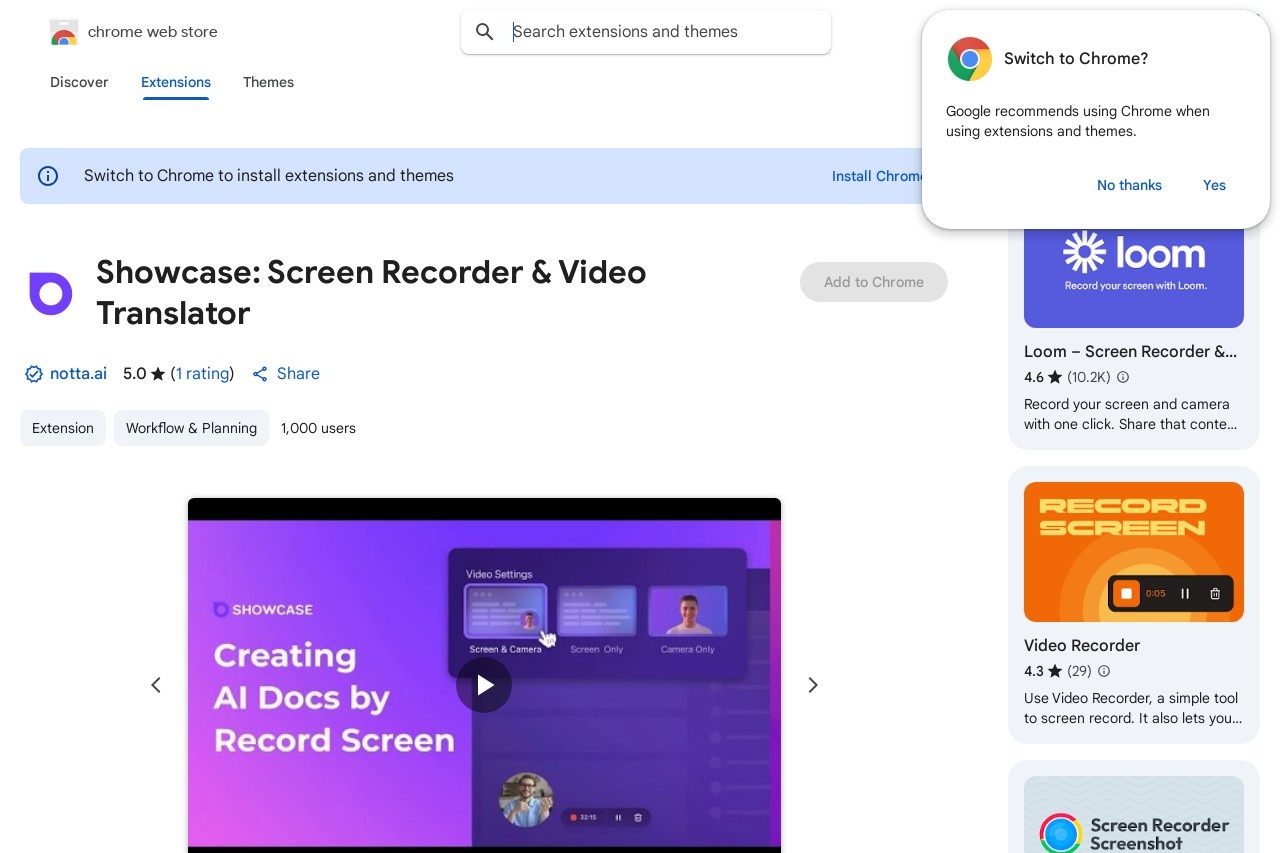Go to next screenshot slide
The height and width of the screenshot is (853, 1280).
813,685
